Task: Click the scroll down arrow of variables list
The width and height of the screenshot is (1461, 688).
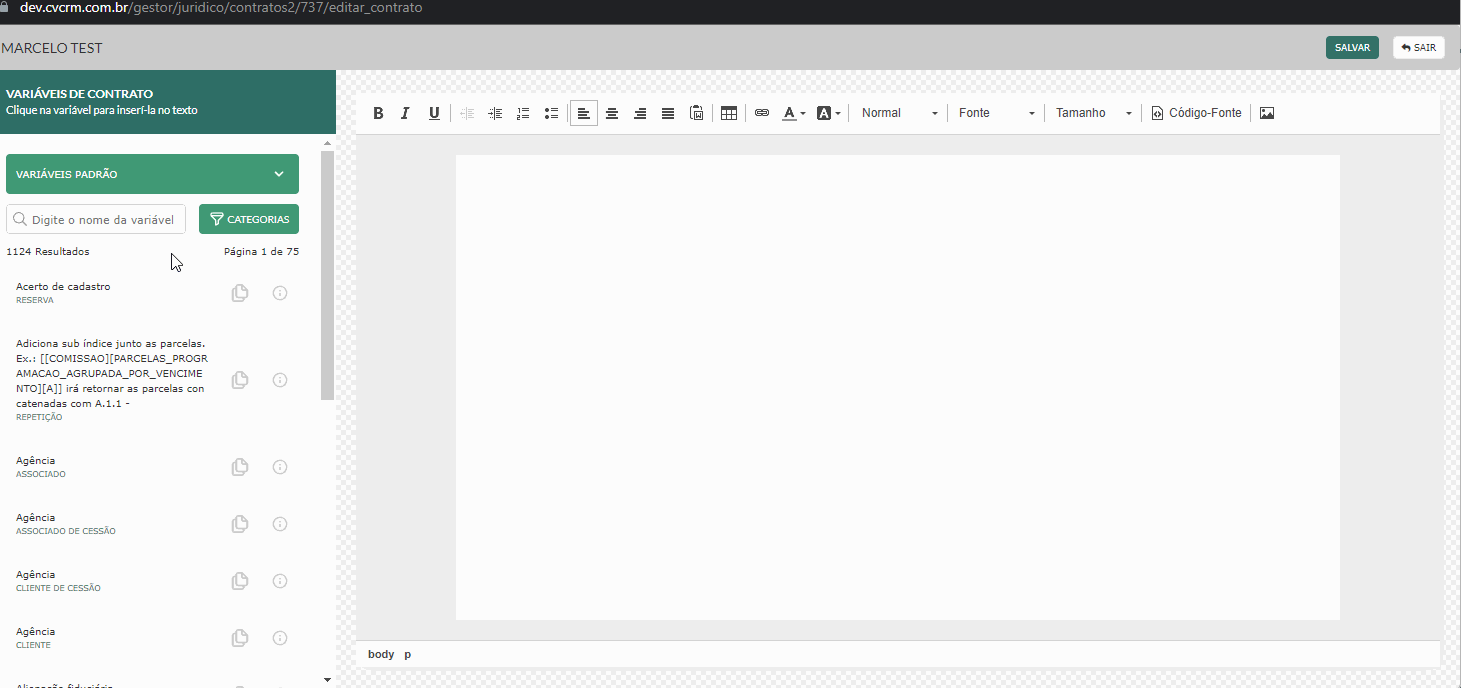Action: [327, 679]
